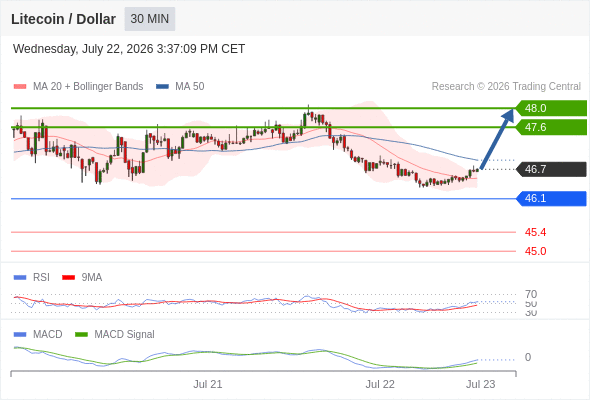Click the RSI legend label
Image resolution: width=590 pixels, height=400 pixels.
[x=41, y=278]
